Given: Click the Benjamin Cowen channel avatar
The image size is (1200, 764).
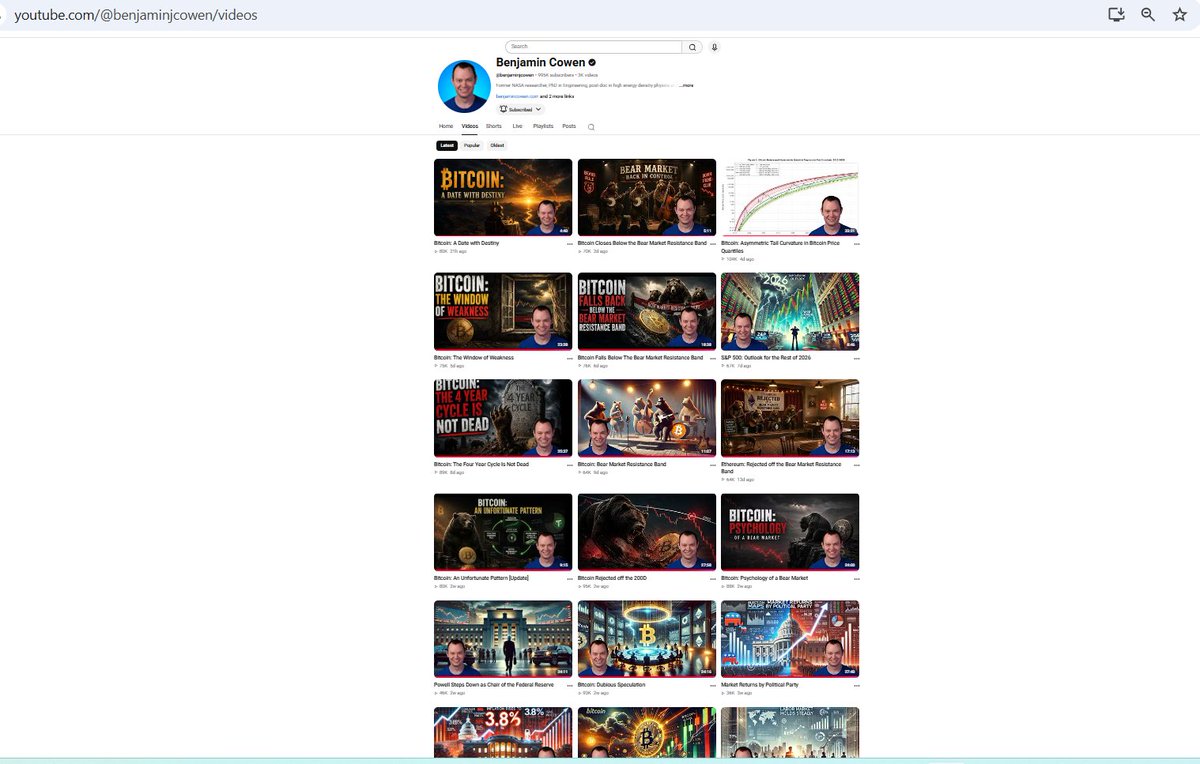Looking at the screenshot, I should (x=464, y=86).
